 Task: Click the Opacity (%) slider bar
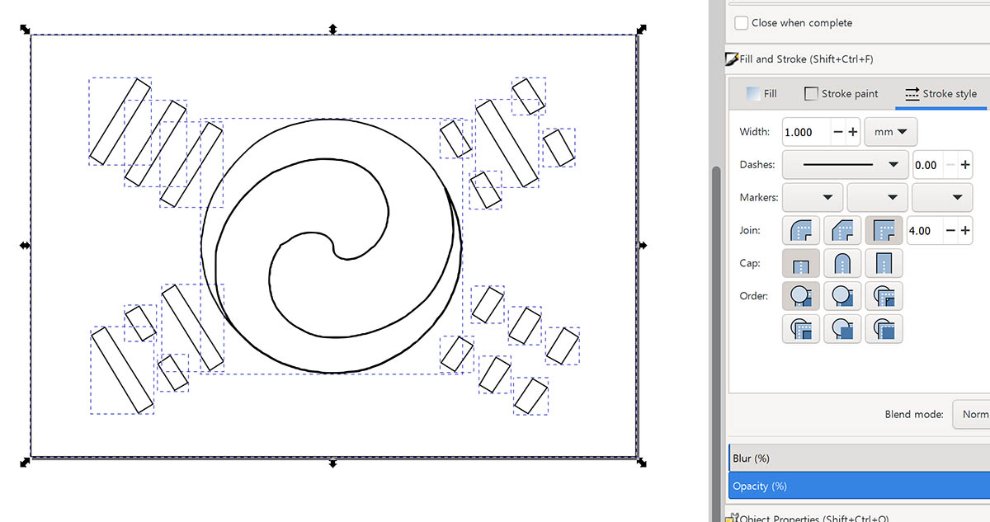pyautogui.click(x=858, y=486)
